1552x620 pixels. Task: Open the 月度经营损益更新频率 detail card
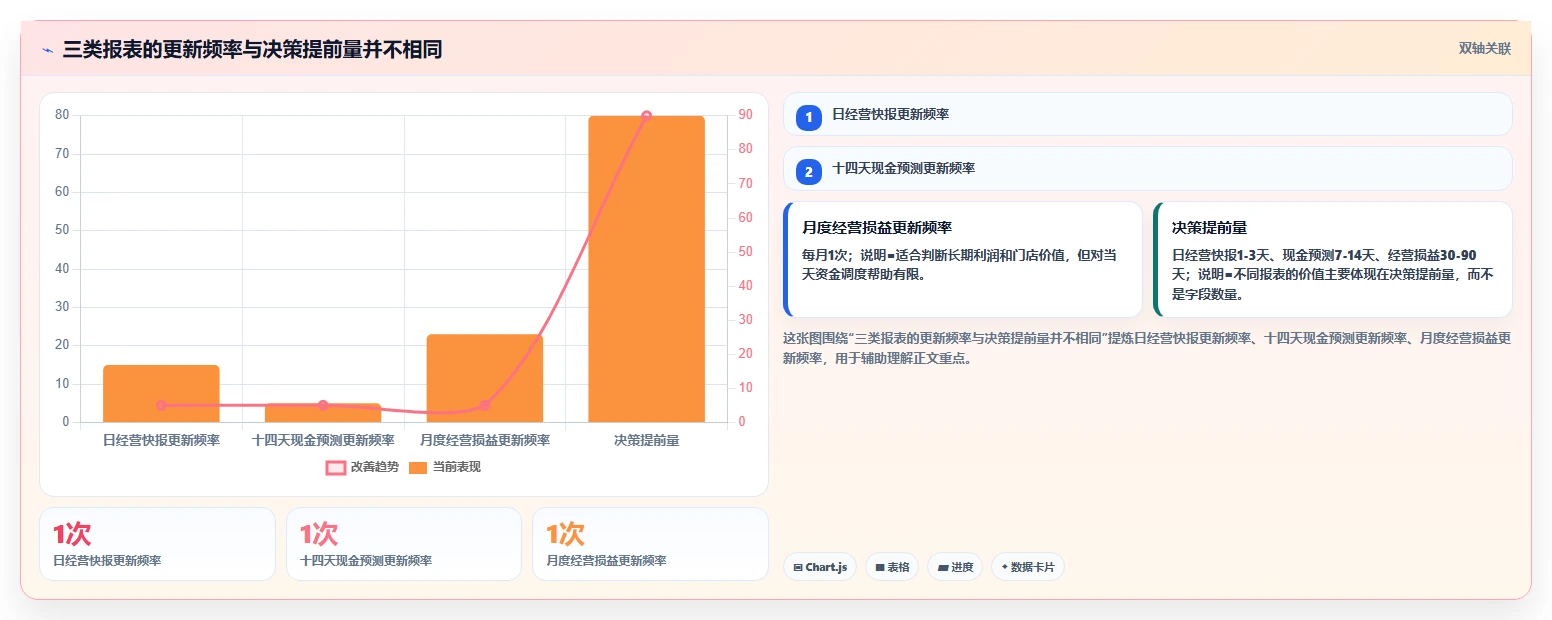tap(963, 259)
